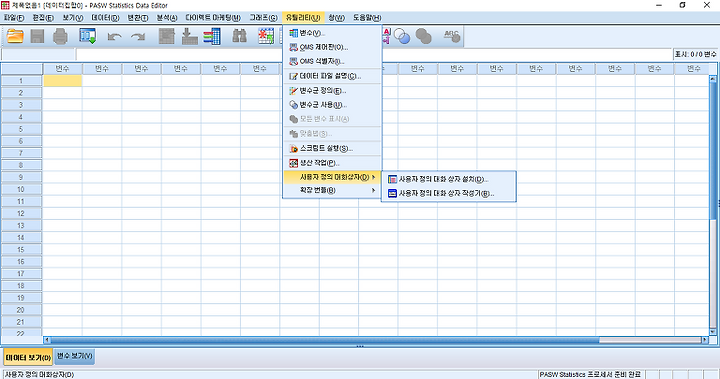Select the highlighted cell in row 1
720x379 pixels.
[62, 81]
